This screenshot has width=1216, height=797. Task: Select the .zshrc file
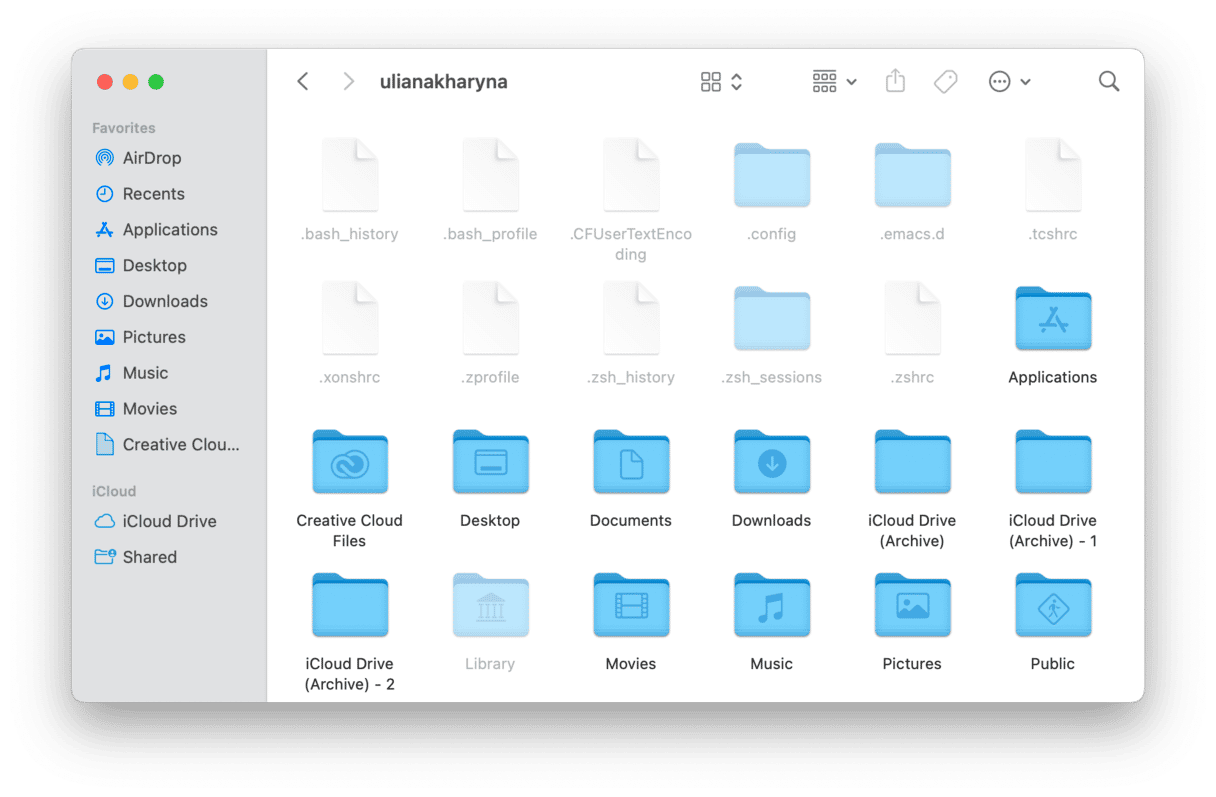pyautogui.click(x=912, y=319)
